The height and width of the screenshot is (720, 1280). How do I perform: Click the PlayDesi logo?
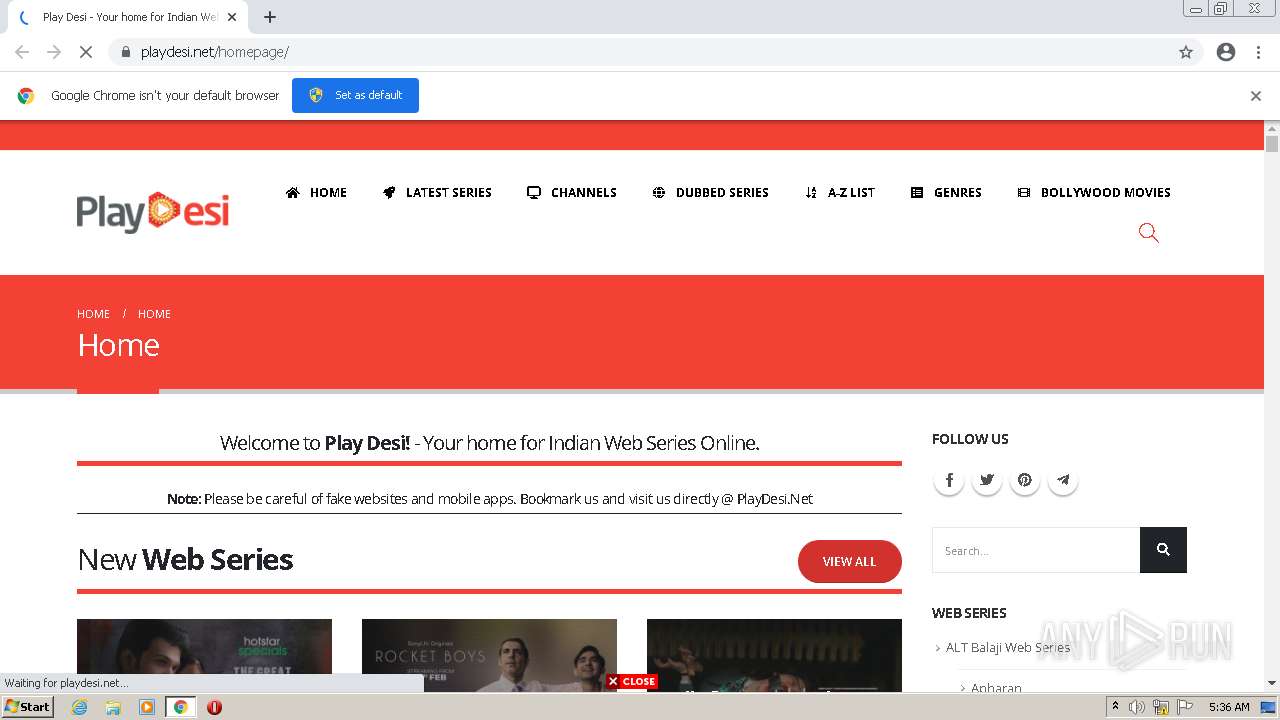pyautogui.click(x=153, y=212)
